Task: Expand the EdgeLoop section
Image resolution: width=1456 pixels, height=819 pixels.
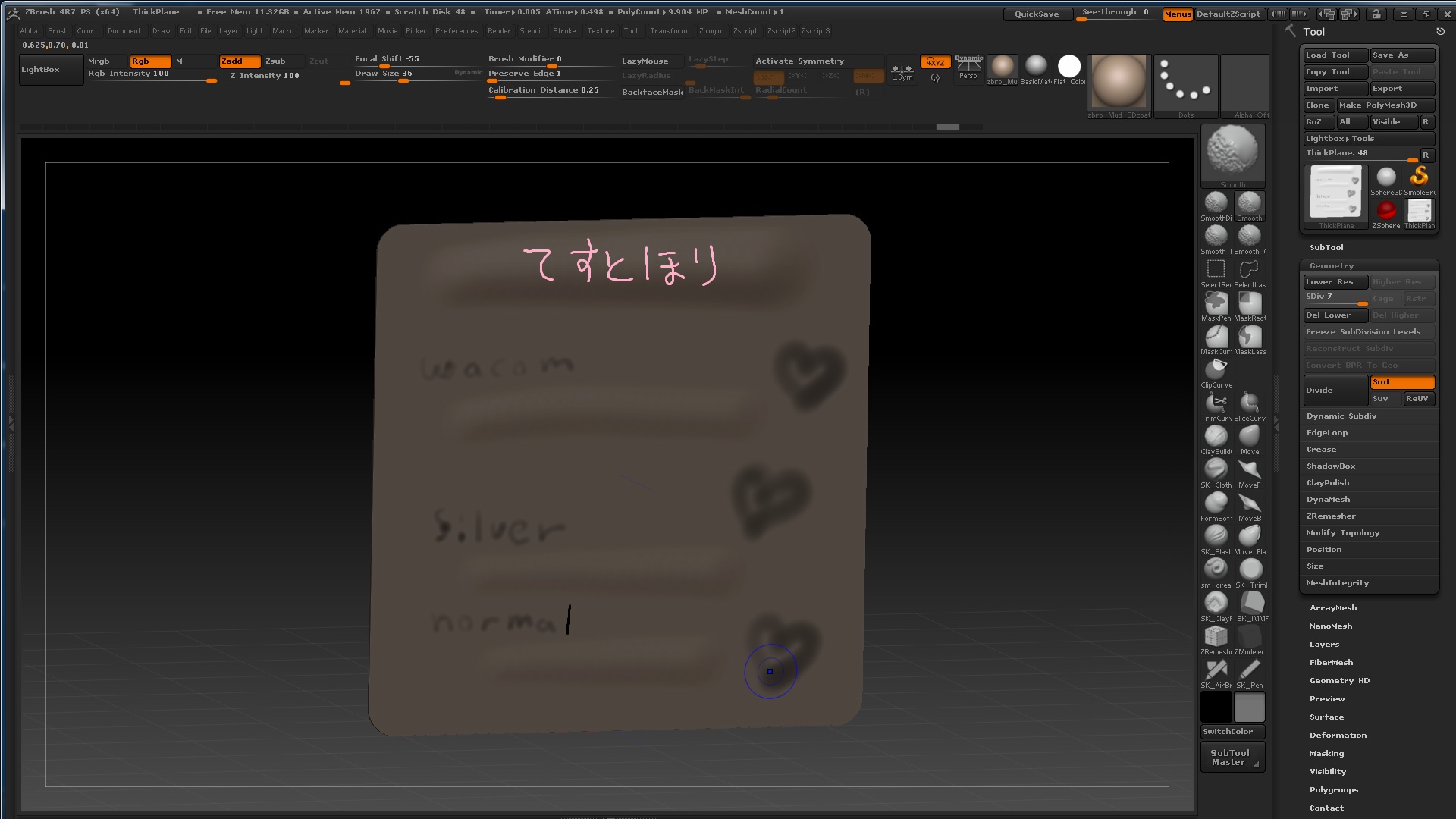Action: pyautogui.click(x=1327, y=433)
